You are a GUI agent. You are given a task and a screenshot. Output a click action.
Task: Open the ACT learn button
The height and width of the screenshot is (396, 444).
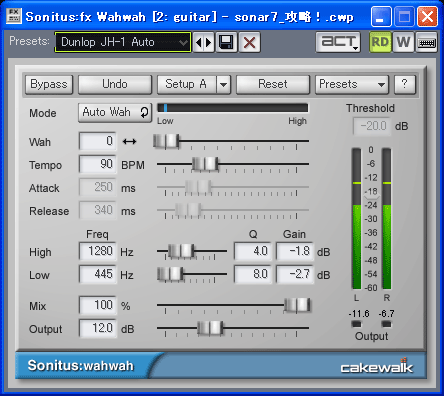338,42
